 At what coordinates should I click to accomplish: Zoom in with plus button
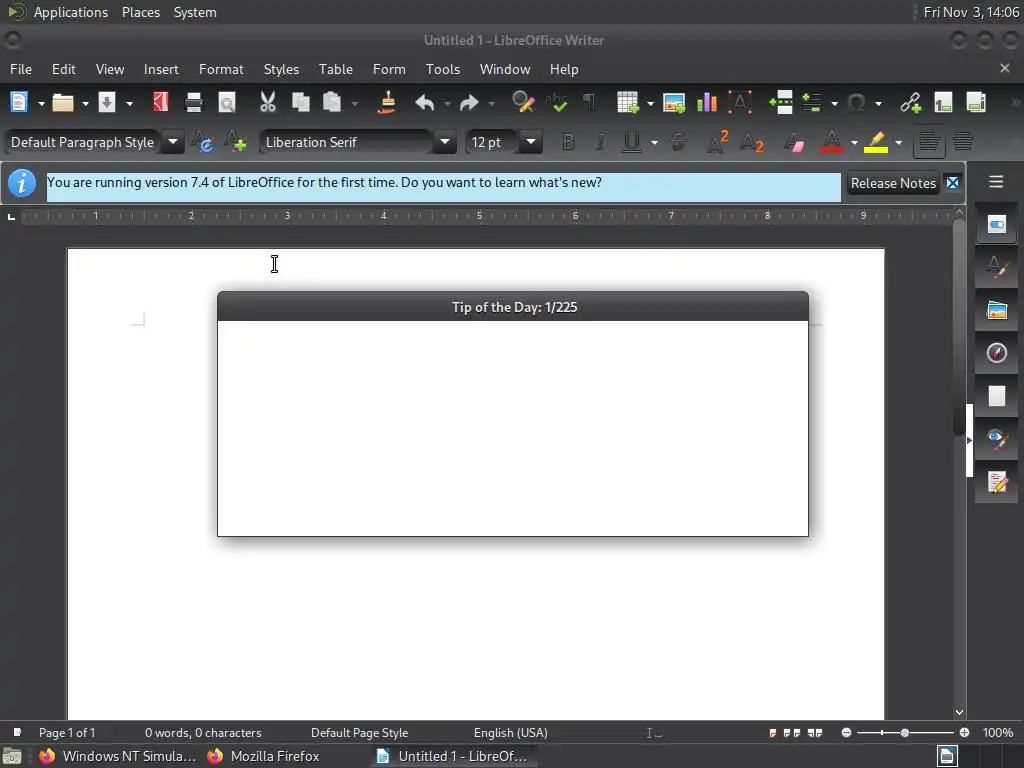tap(965, 733)
